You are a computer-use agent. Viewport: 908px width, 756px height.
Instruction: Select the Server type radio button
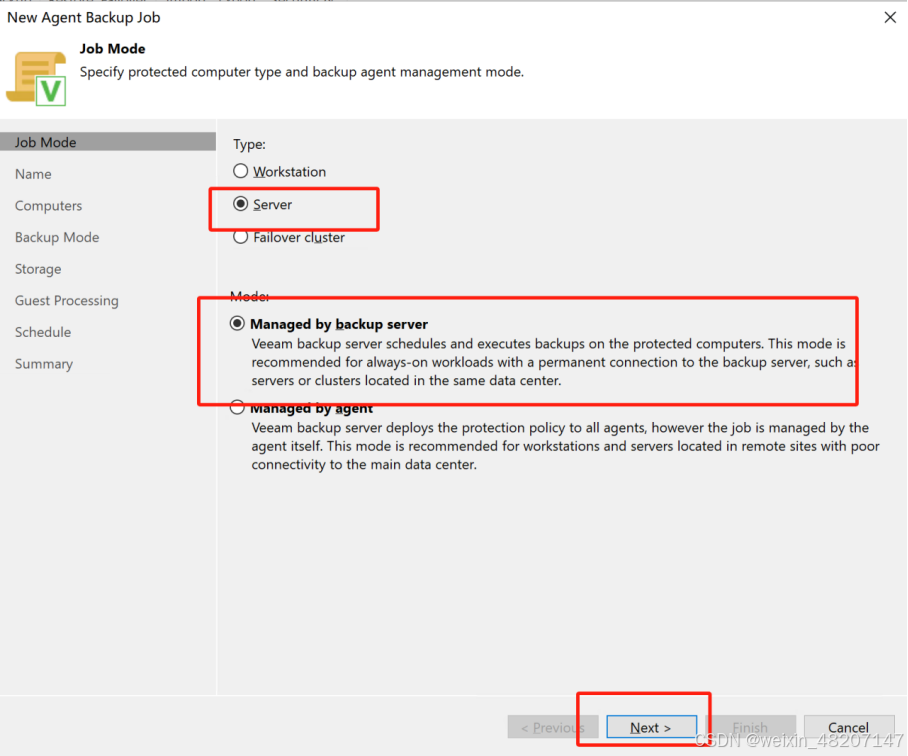(240, 204)
